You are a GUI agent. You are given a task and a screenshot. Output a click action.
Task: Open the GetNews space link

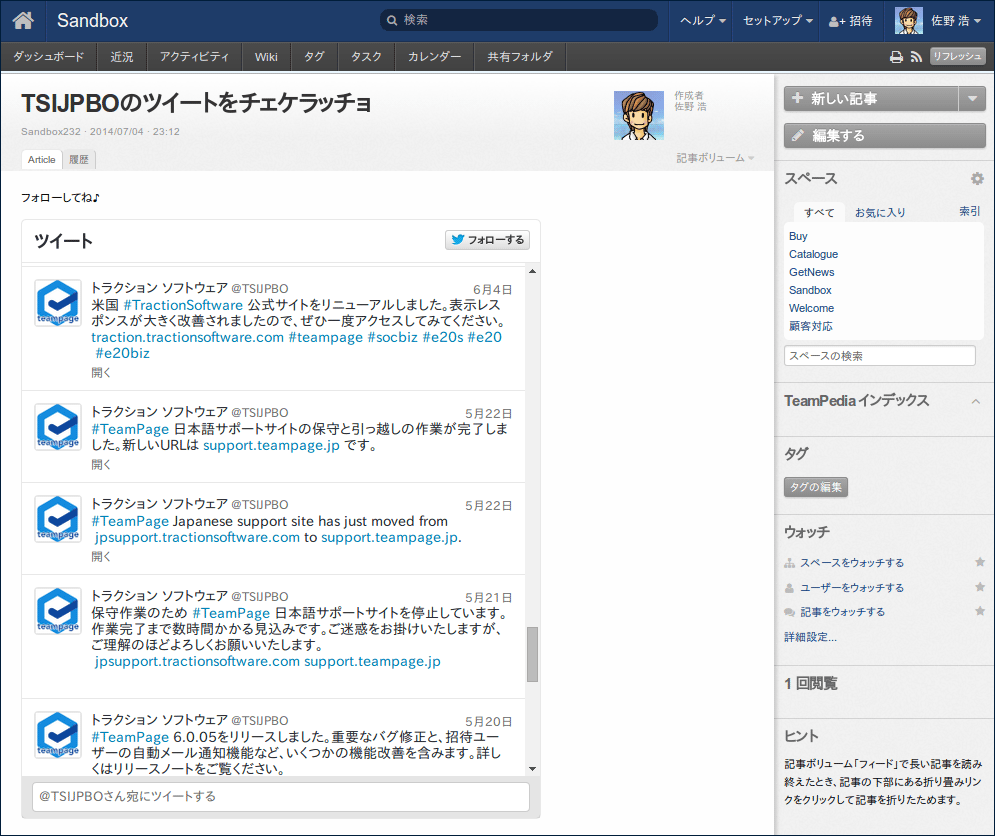click(812, 272)
